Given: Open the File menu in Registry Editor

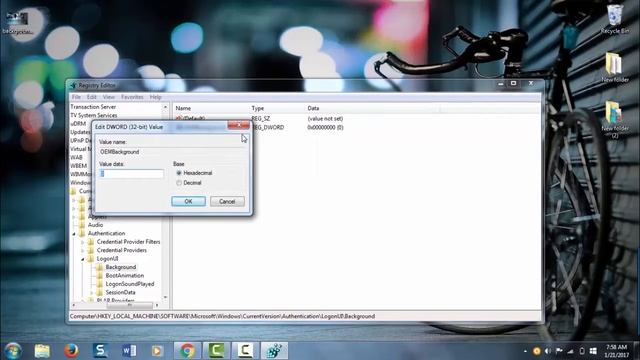Looking at the screenshot, I should click(76, 97).
